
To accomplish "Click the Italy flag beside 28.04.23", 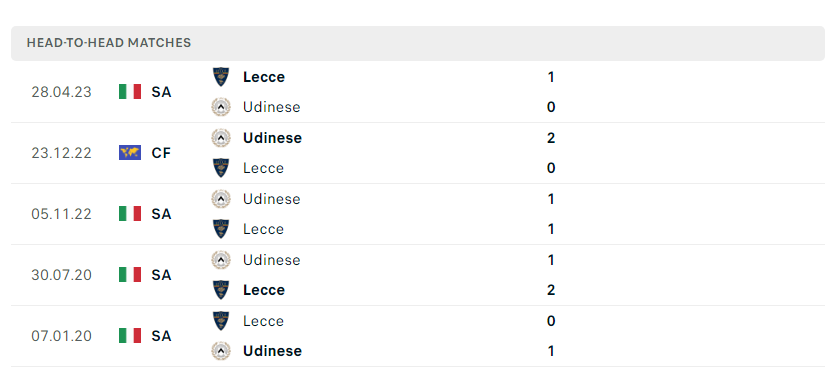I will point(130,92).
